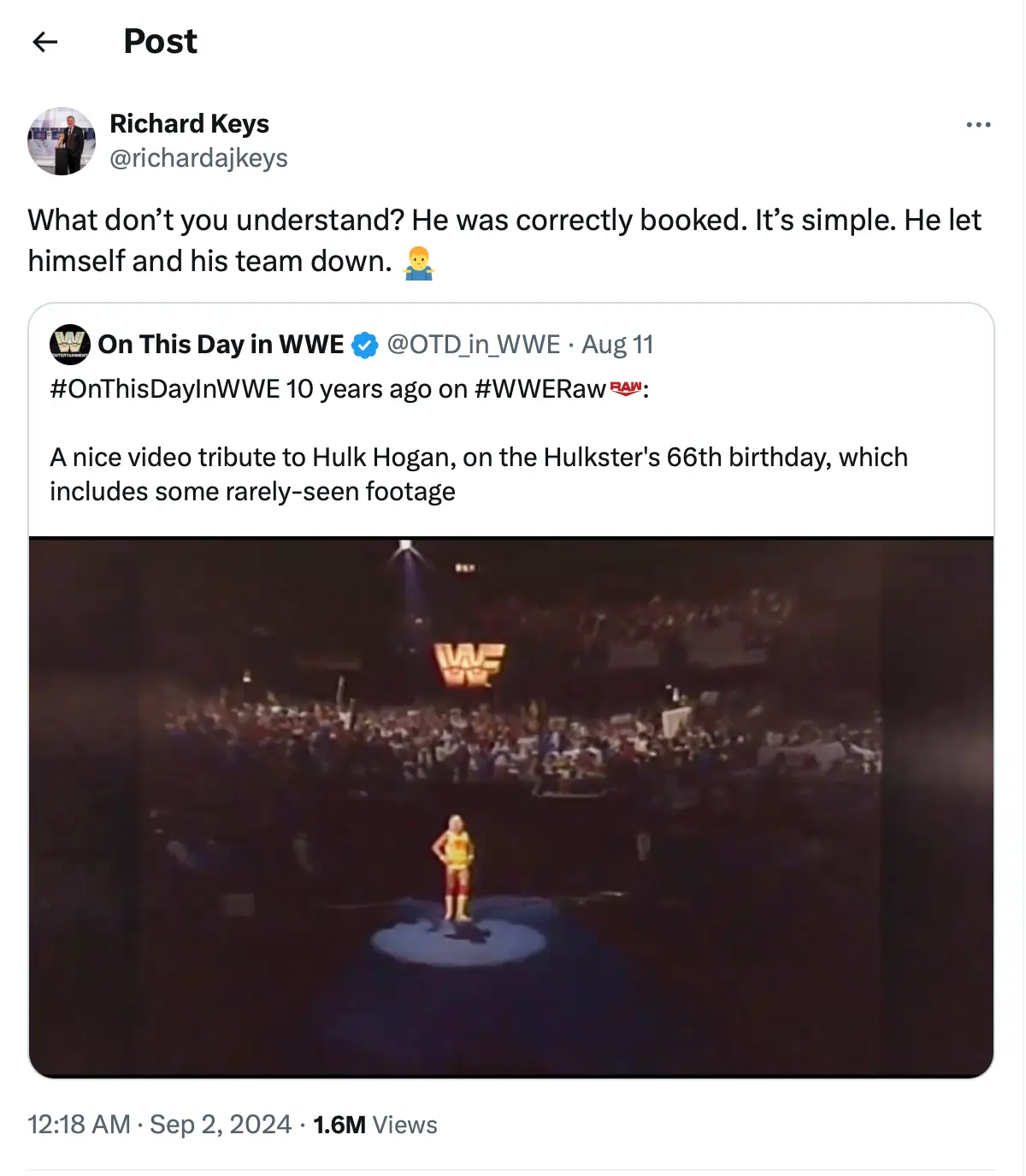Screen dimensions: 1026x1176
Task: Click the back arrow icon
Action: coord(44,42)
